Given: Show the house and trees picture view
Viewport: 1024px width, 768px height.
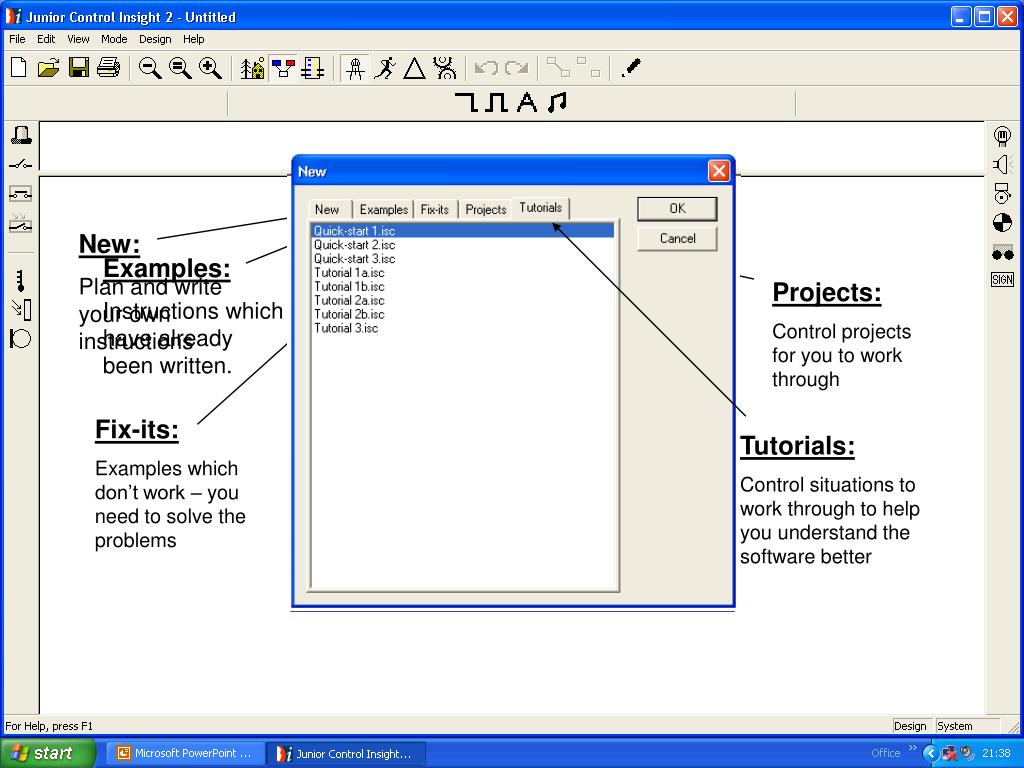Looking at the screenshot, I should pos(253,67).
